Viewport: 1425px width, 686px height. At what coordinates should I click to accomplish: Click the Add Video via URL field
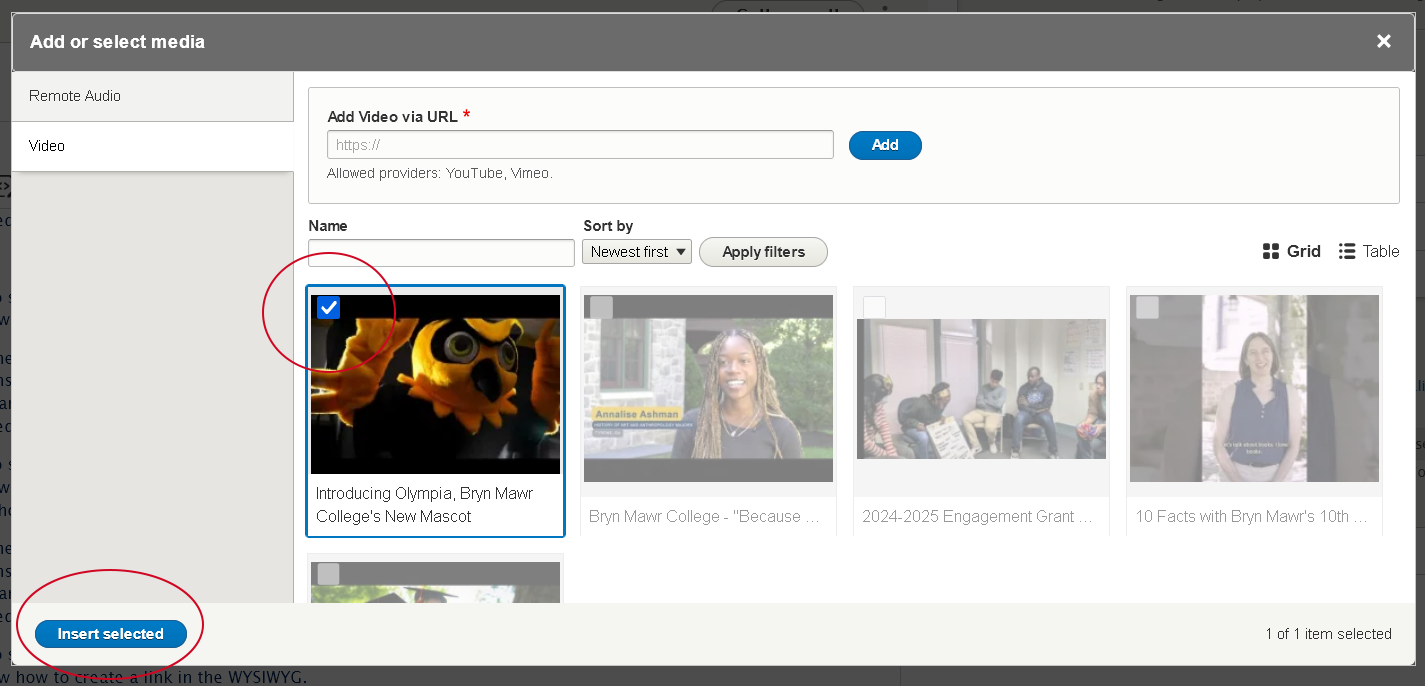(x=580, y=145)
